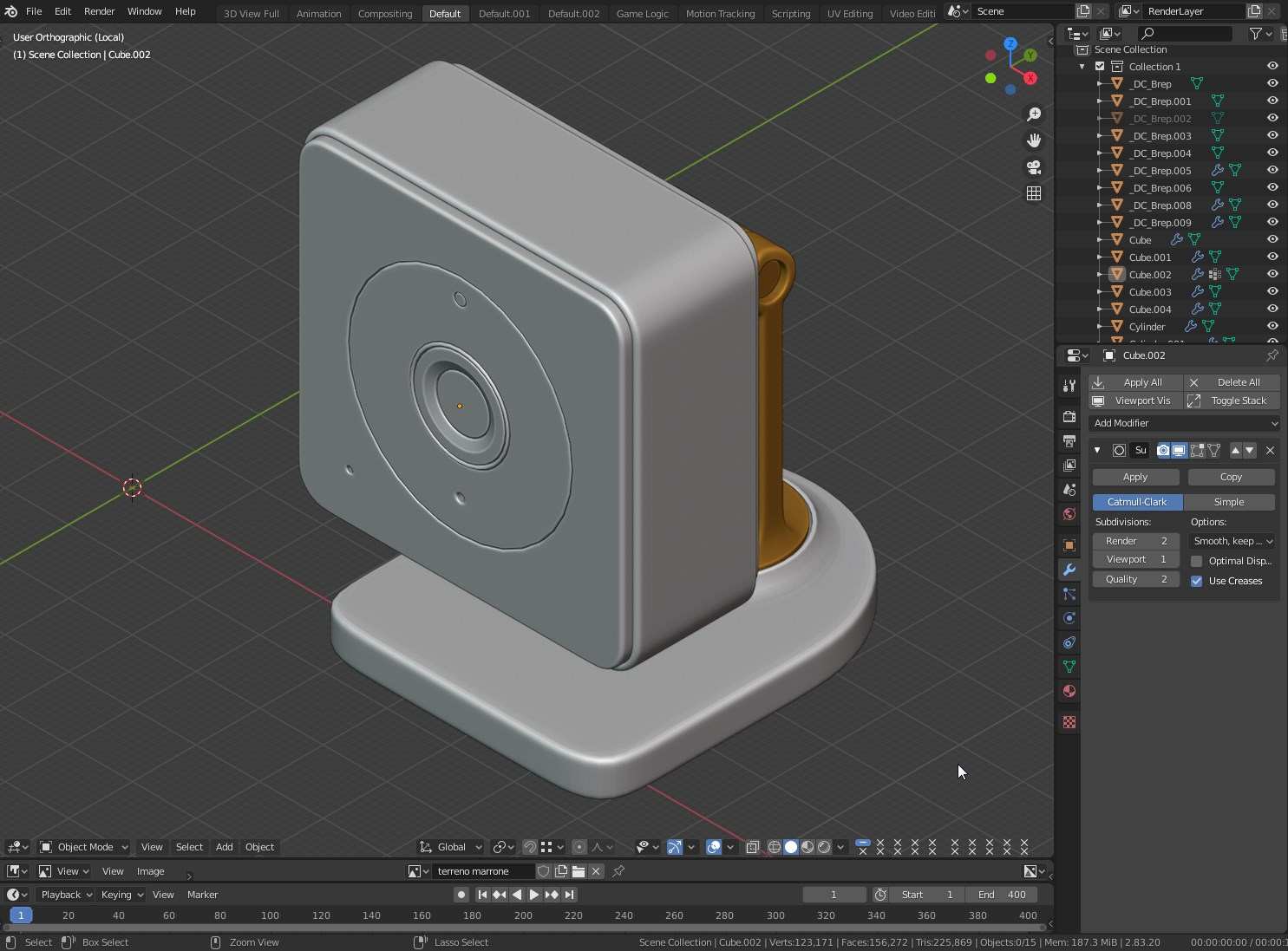This screenshot has height=951, width=1288.
Task: Open the Modifiers wrench properties tab
Action: point(1069,570)
